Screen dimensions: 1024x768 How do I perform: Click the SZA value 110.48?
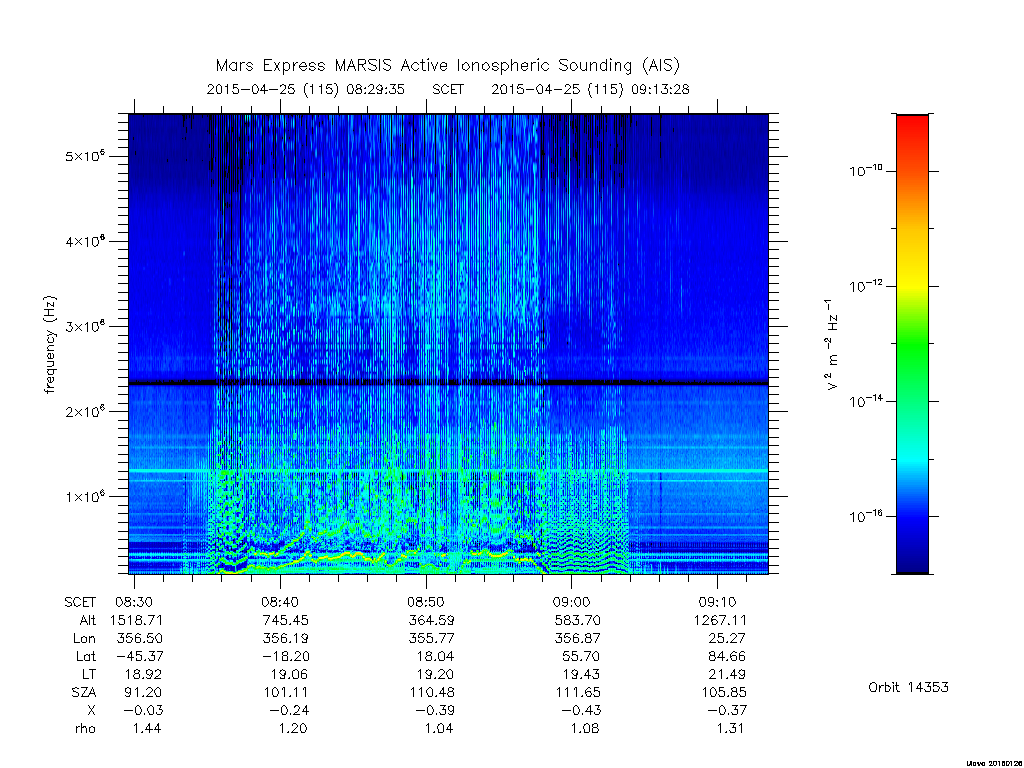430,692
